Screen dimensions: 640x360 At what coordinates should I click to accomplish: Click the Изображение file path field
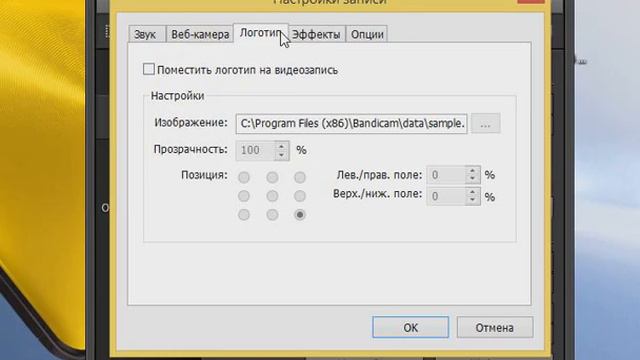(x=351, y=123)
